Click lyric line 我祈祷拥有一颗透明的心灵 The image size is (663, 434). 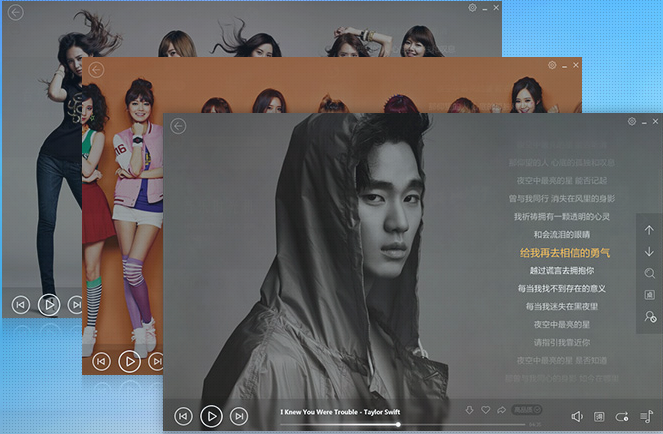(x=562, y=217)
